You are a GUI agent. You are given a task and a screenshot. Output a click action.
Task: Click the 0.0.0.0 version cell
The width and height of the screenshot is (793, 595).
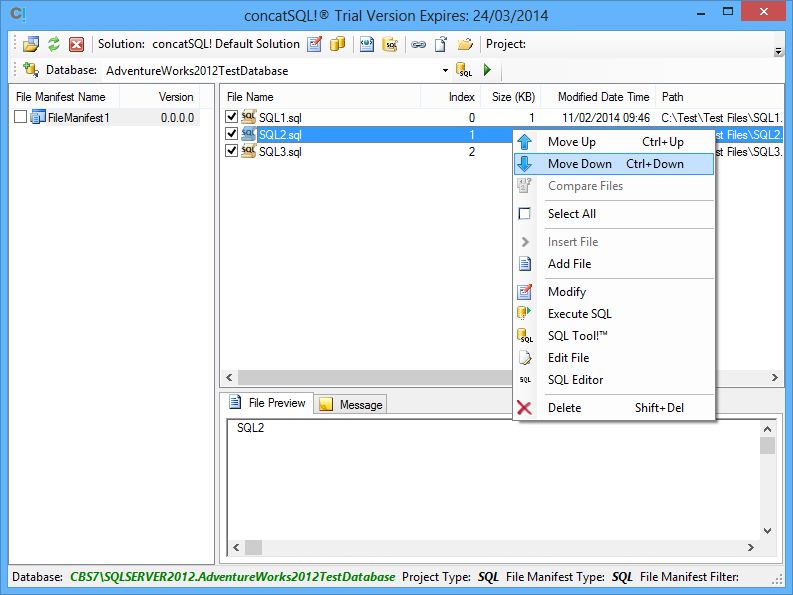[x=177, y=117]
